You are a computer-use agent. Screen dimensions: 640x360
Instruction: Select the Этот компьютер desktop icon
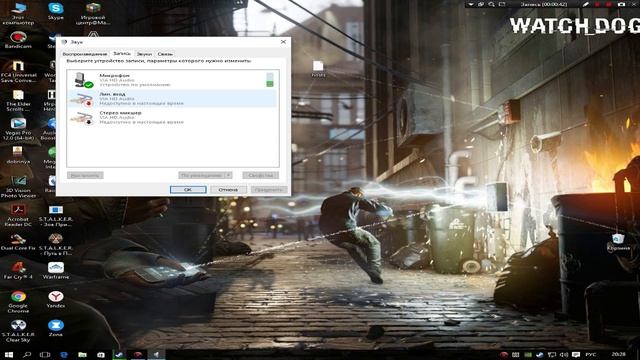18,13
